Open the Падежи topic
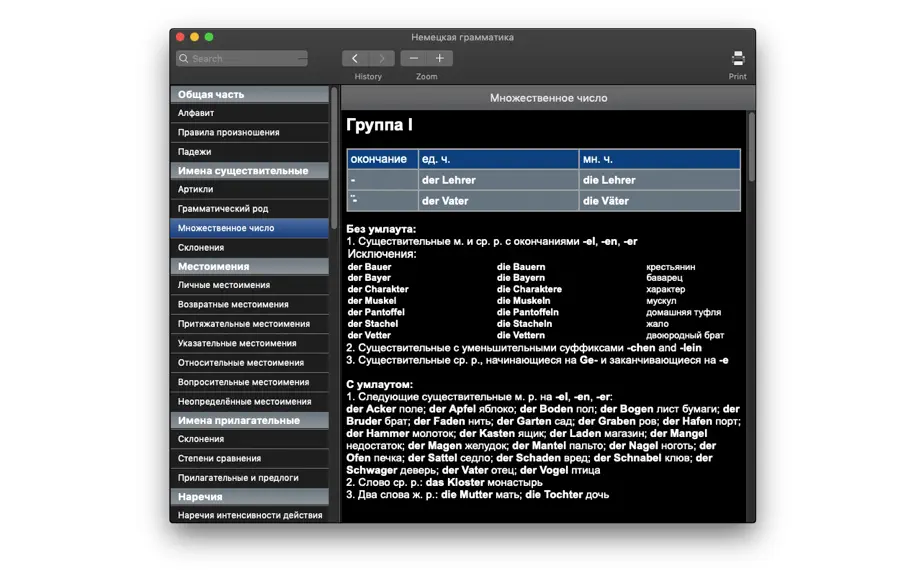The width and height of the screenshot is (922, 576). pyautogui.click(x=249, y=152)
